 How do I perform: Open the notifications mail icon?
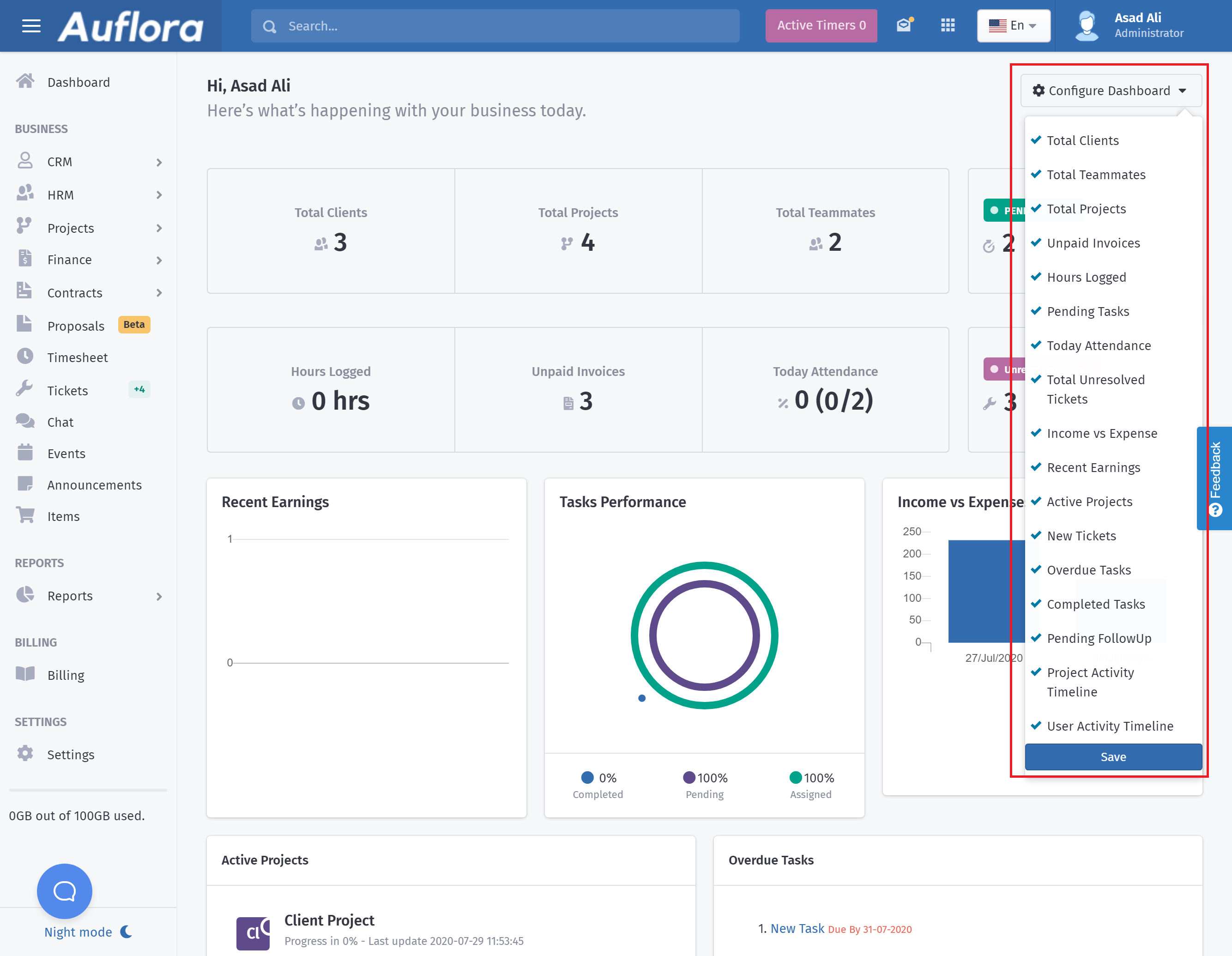(x=904, y=25)
